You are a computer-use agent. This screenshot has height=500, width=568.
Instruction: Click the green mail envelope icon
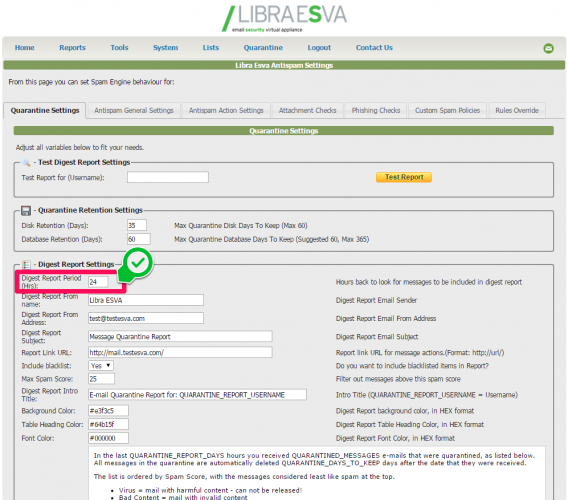click(x=548, y=48)
